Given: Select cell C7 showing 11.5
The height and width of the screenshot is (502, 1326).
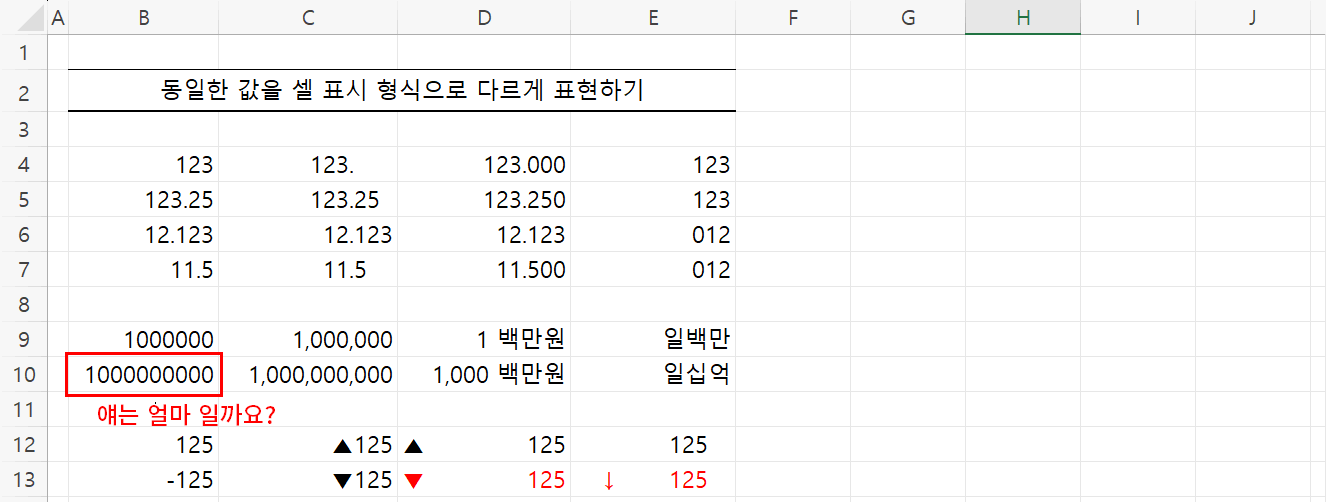Looking at the screenshot, I should tap(308, 270).
